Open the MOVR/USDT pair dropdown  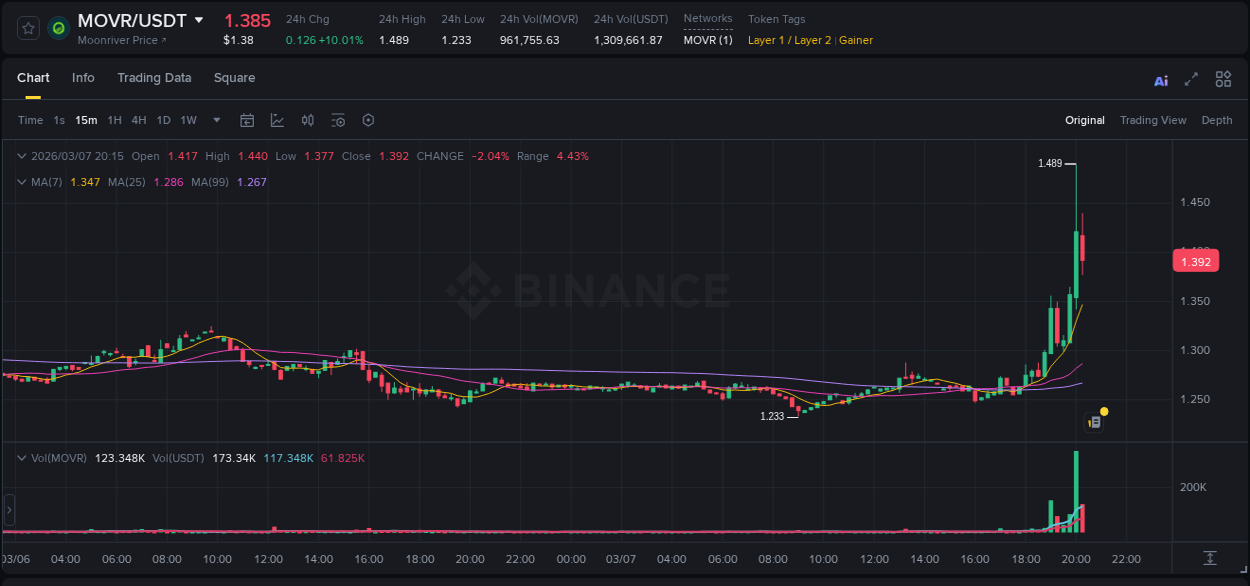(199, 20)
